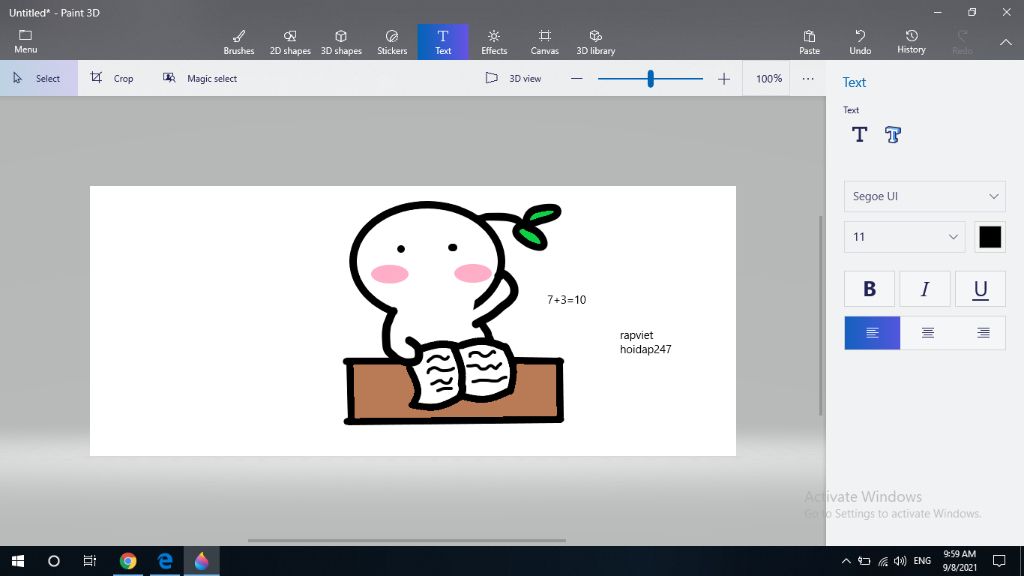This screenshot has height=576, width=1024.
Task: Collapse the ribbon with the chevron
Action: (x=1006, y=42)
